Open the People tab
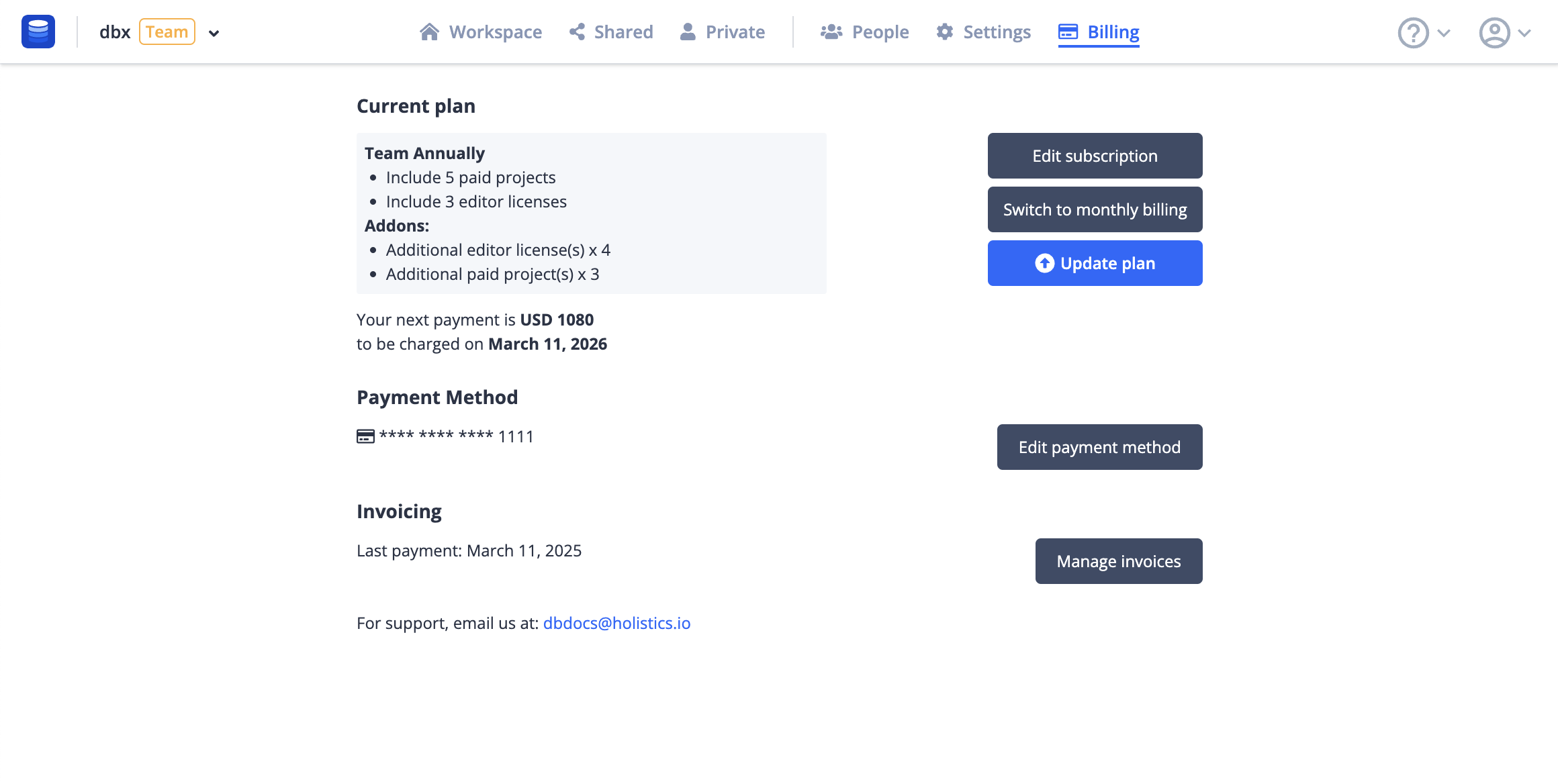Viewport: 1558px width, 784px height. [x=880, y=32]
